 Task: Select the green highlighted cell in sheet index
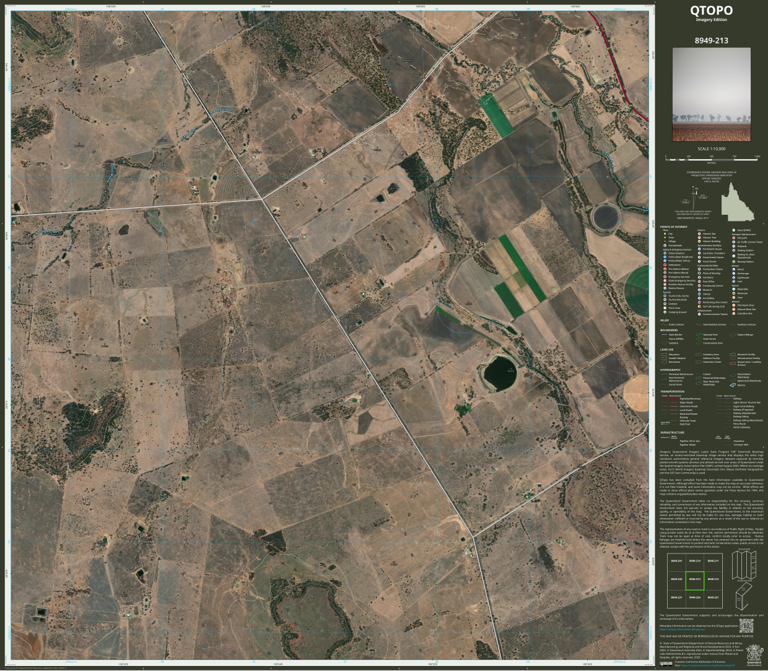[x=695, y=580]
